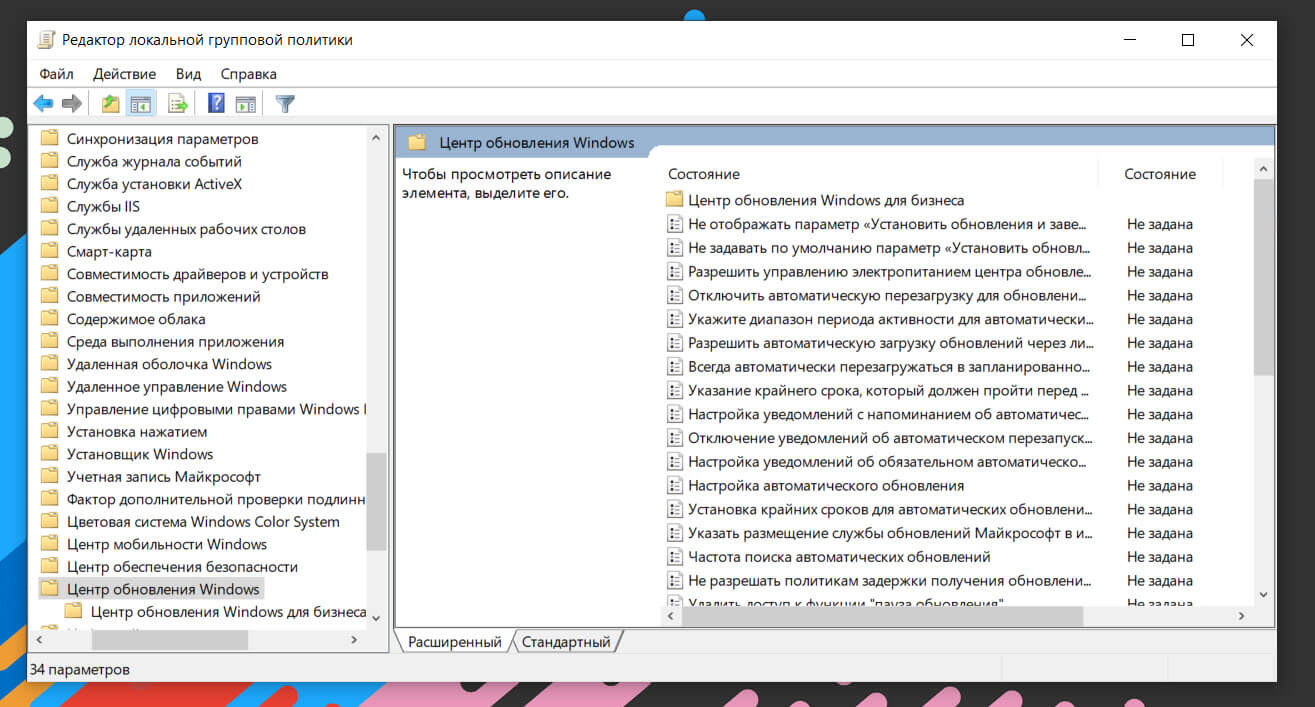This screenshot has width=1315, height=707.
Task: Select tree item Служба установки ActiveX
Action: [154, 184]
